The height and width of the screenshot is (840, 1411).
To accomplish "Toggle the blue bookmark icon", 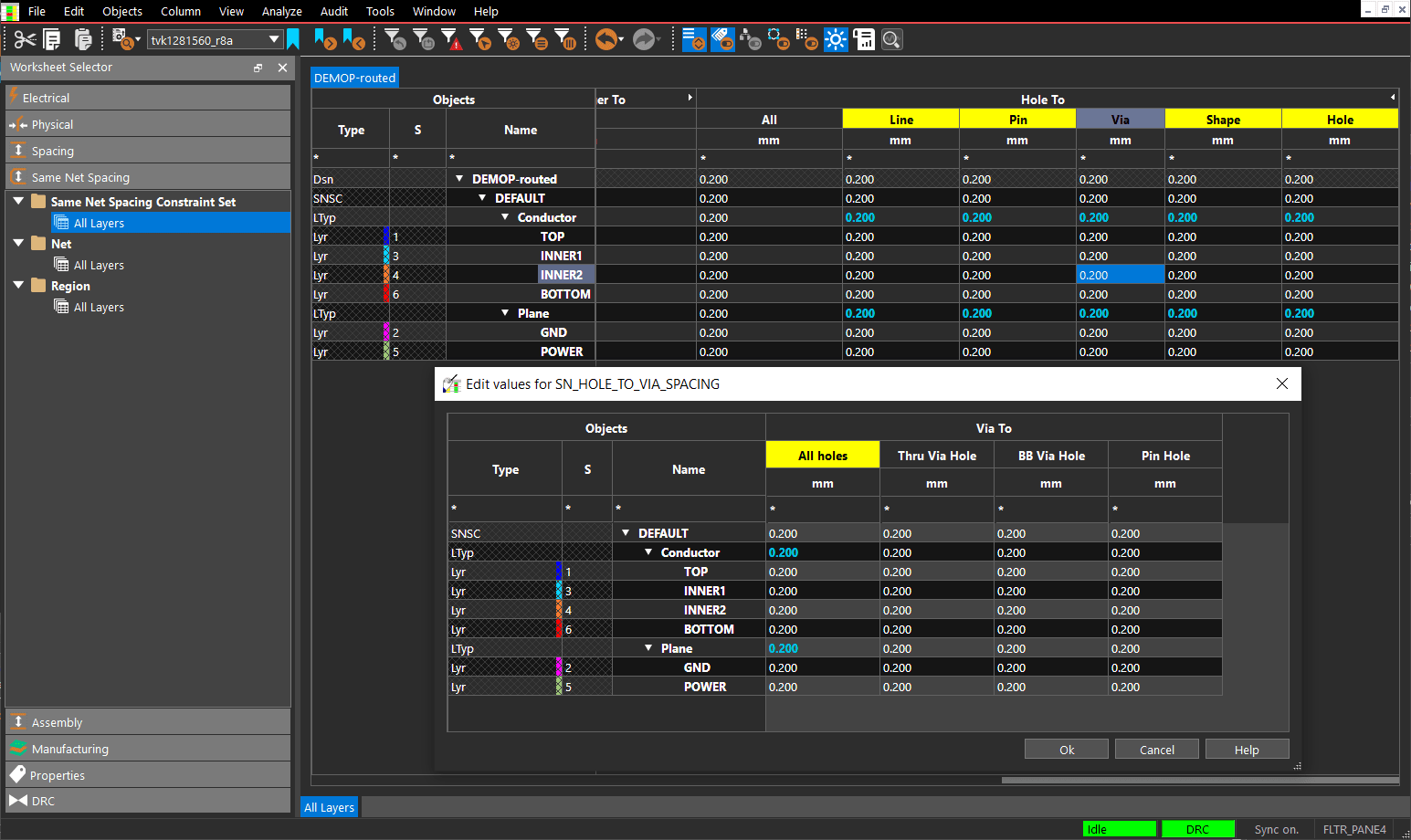I will [293, 39].
